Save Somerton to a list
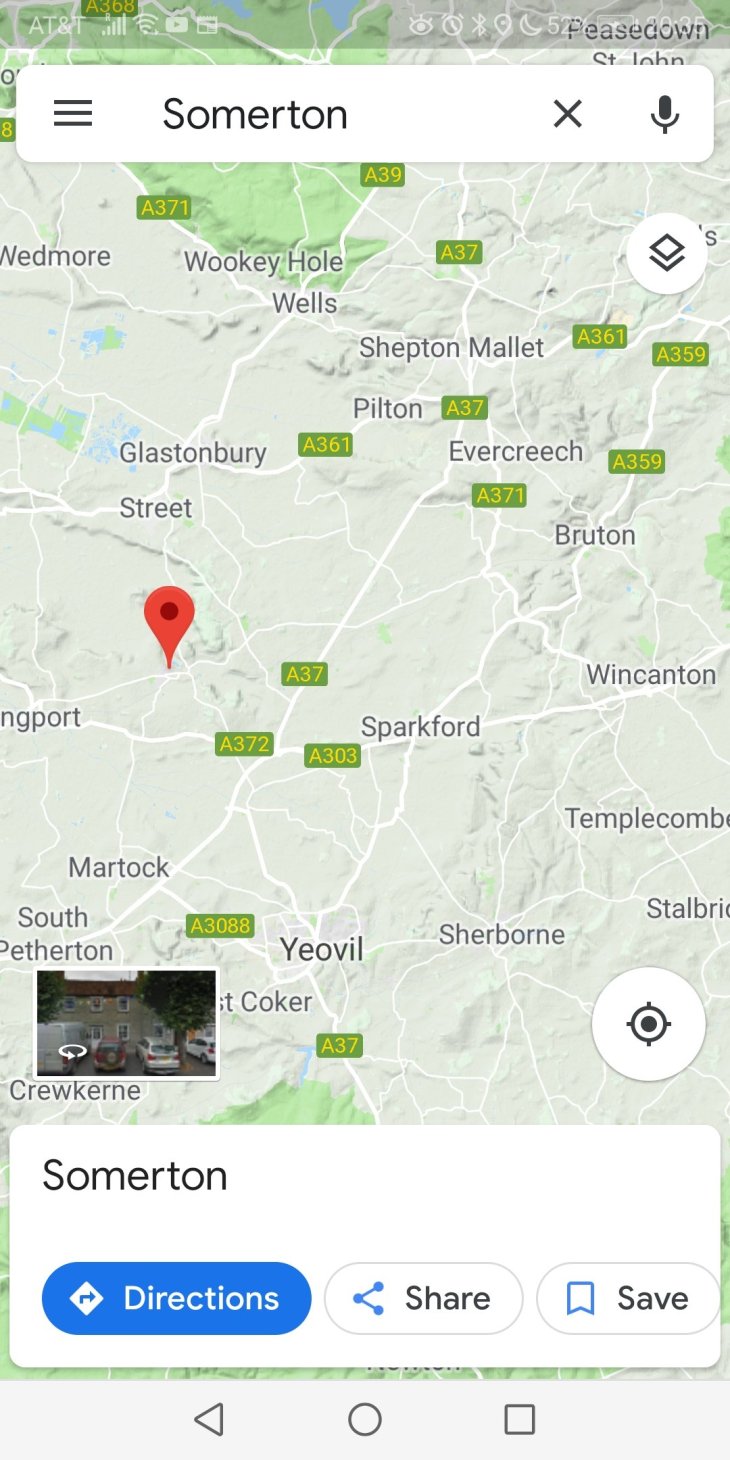Image resolution: width=730 pixels, height=1460 pixels. (628, 1298)
